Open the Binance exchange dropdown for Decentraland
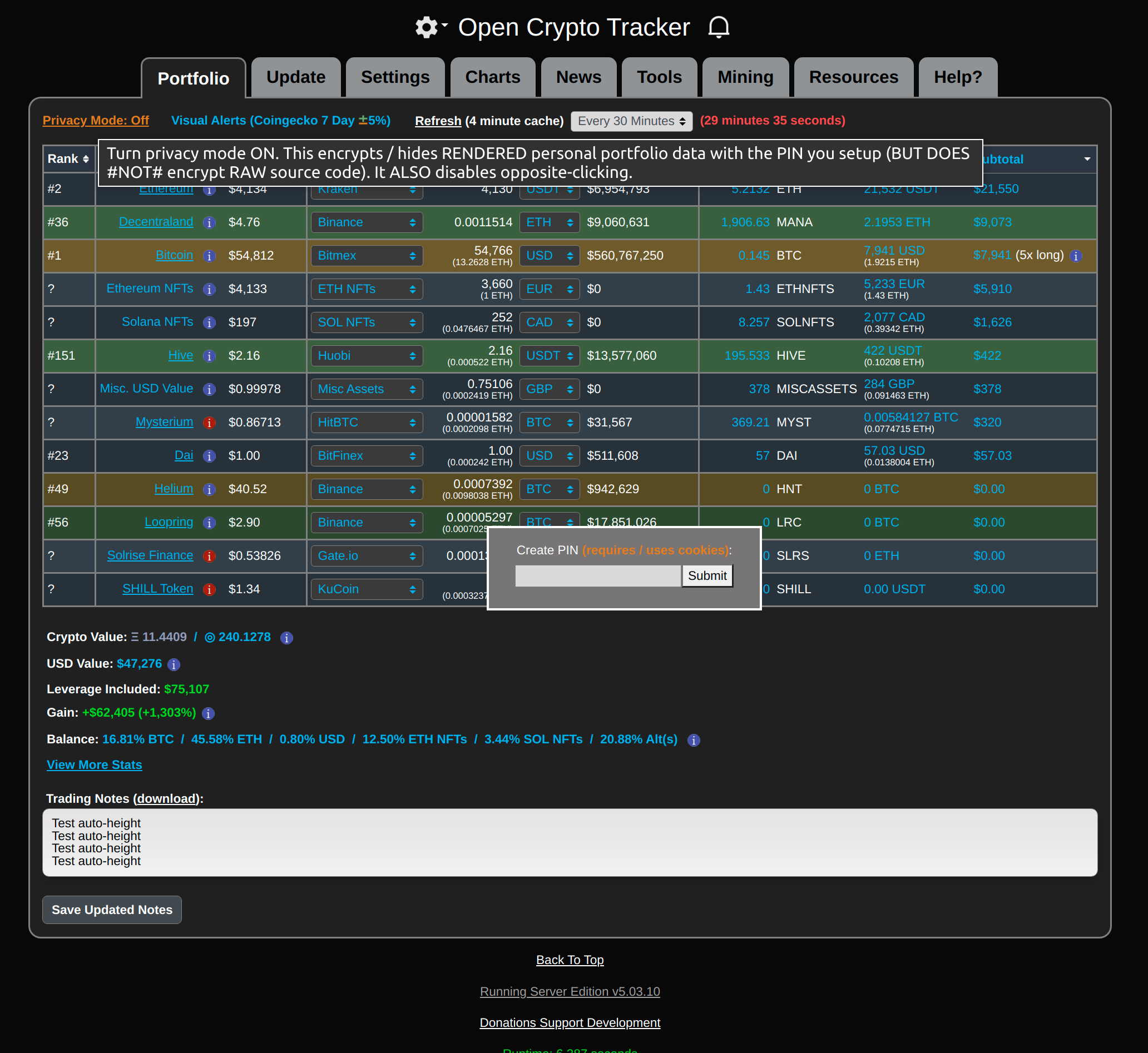The height and width of the screenshot is (1053, 1148). 367,222
